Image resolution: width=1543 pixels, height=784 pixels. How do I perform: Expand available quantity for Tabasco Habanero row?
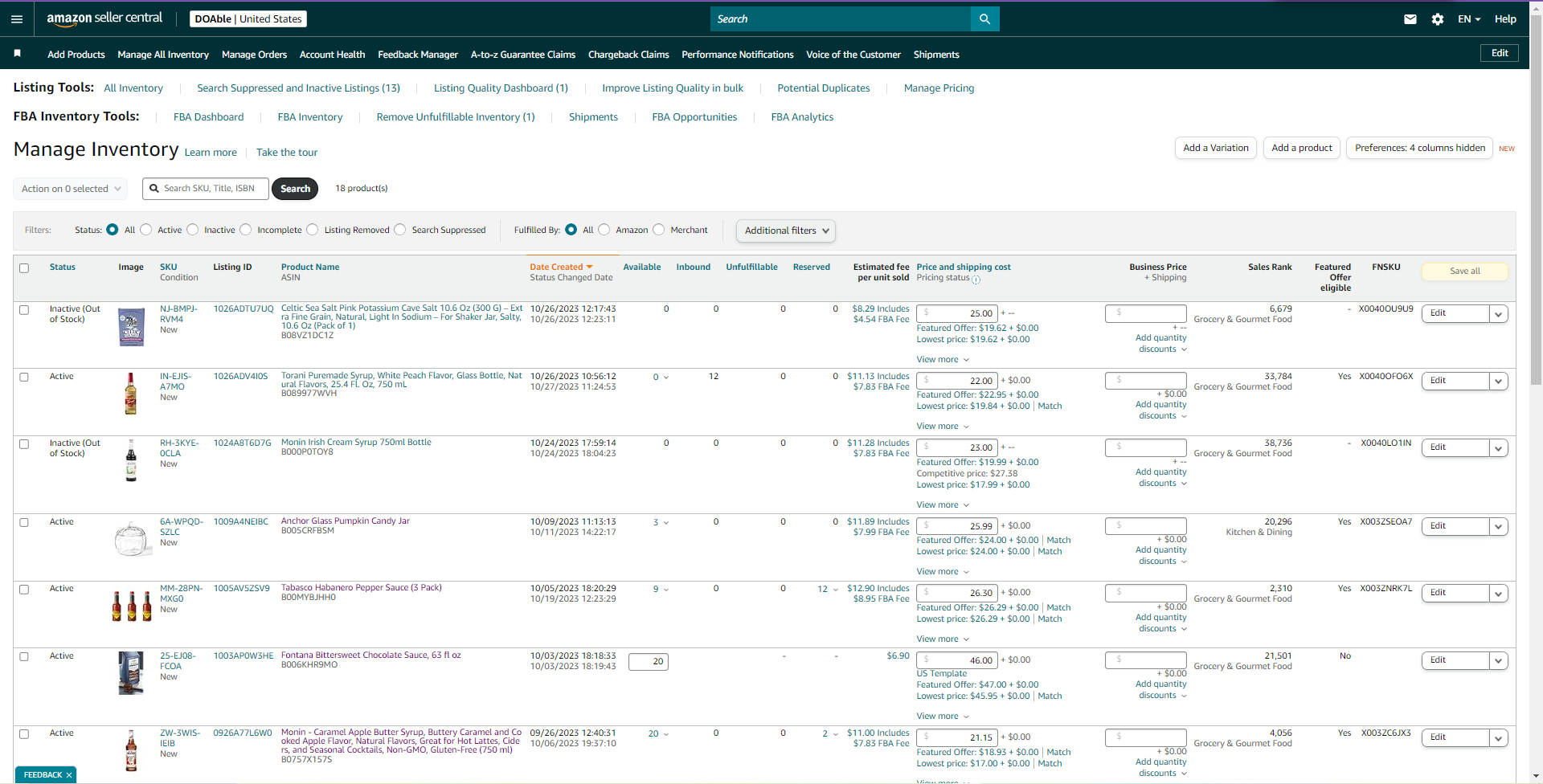click(x=661, y=590)
